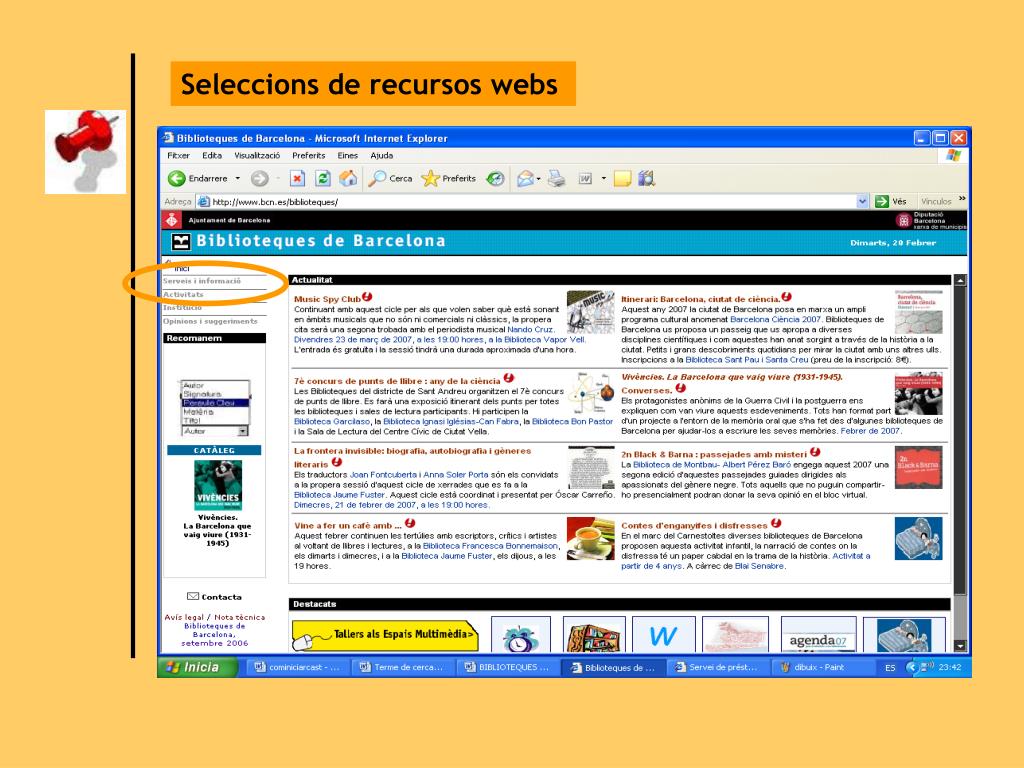
Task: Go to home page via house icon
Action: [348, 178]
